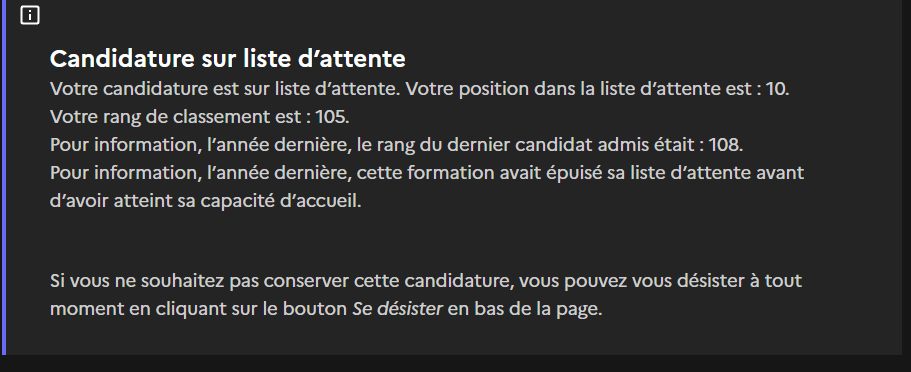This screenshot has height=372, width=911.
Task: Click the sentence "Votre candidature est sur liste d'attente"
Action: coord(224,89)
